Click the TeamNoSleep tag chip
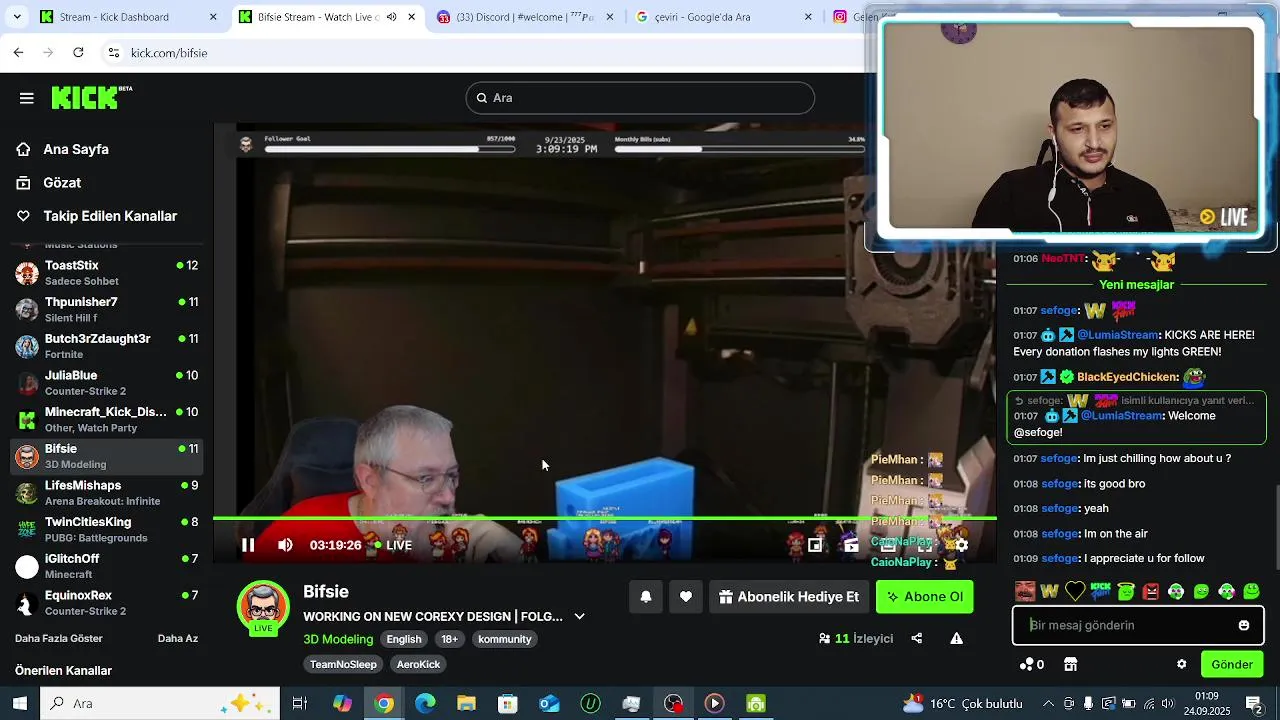Screen dimensions: 1280x720 [343, 664]
